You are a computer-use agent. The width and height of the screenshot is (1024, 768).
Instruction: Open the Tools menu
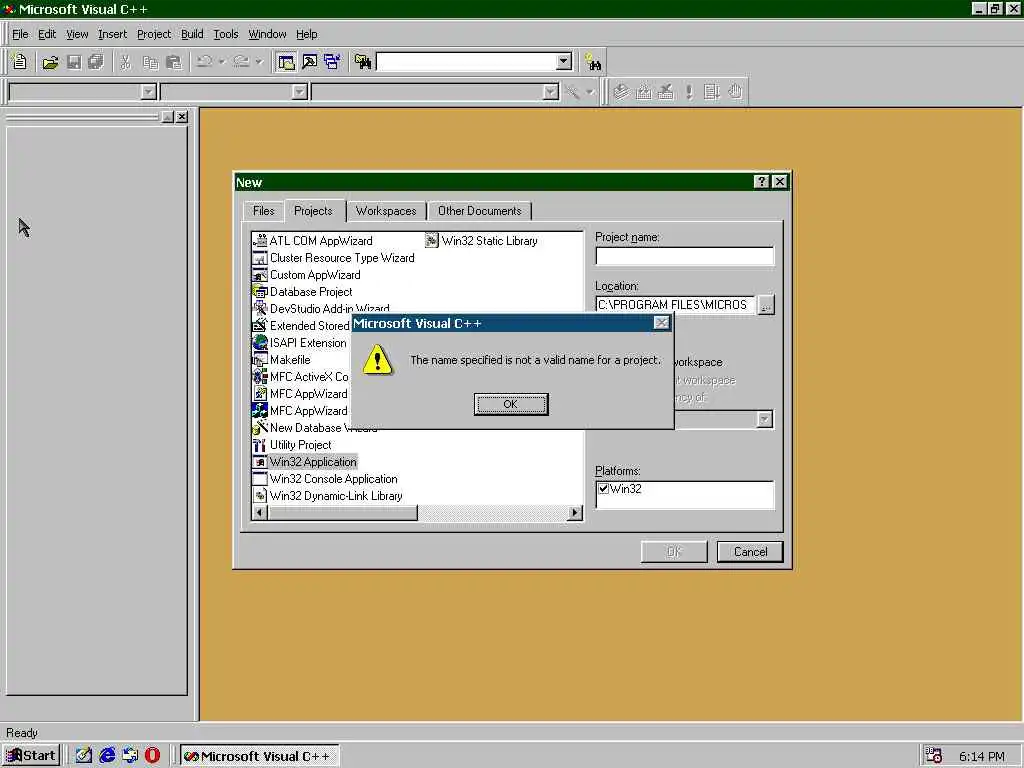coord(226,34)
